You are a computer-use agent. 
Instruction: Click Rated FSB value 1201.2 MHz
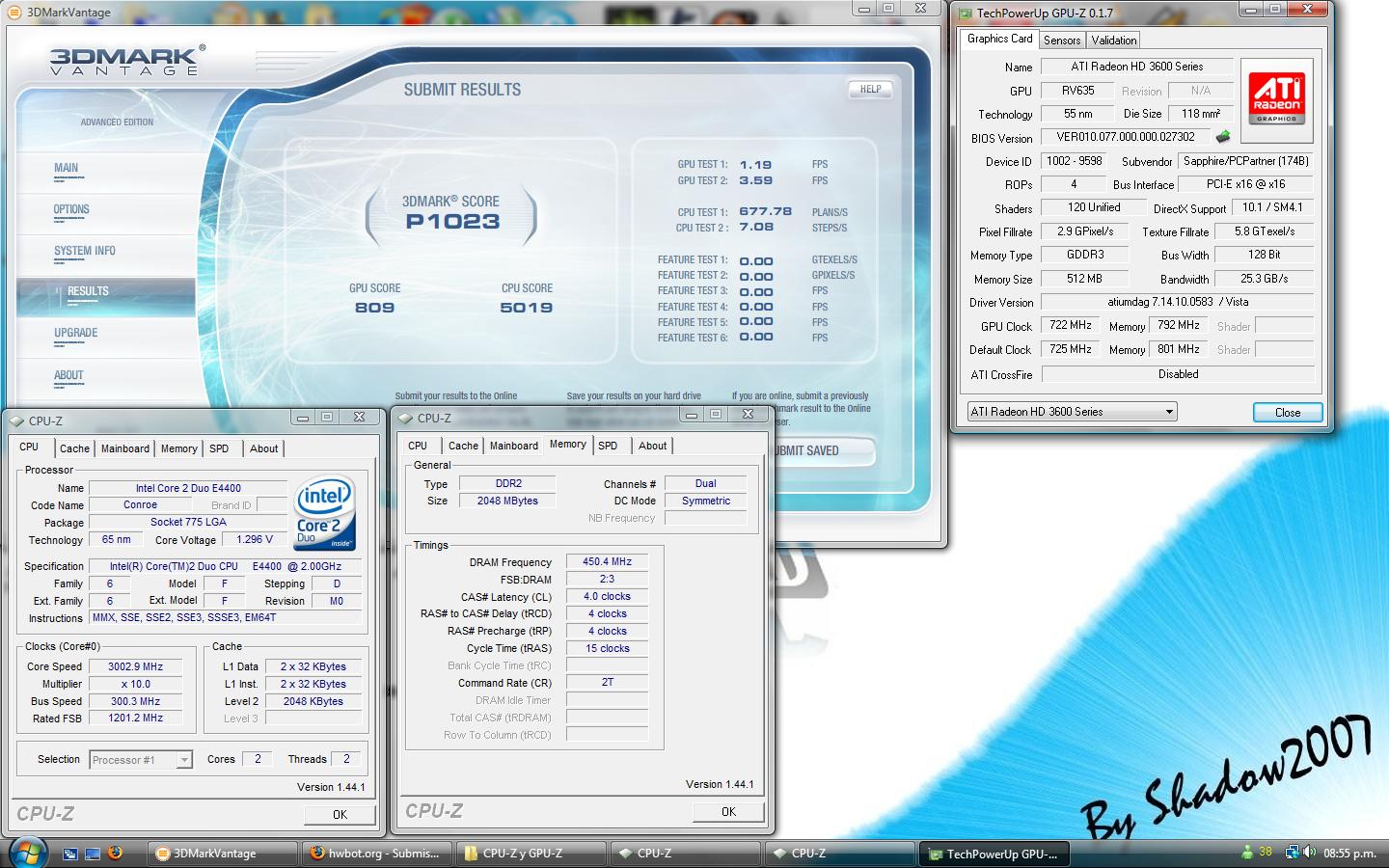coord(136,718)
